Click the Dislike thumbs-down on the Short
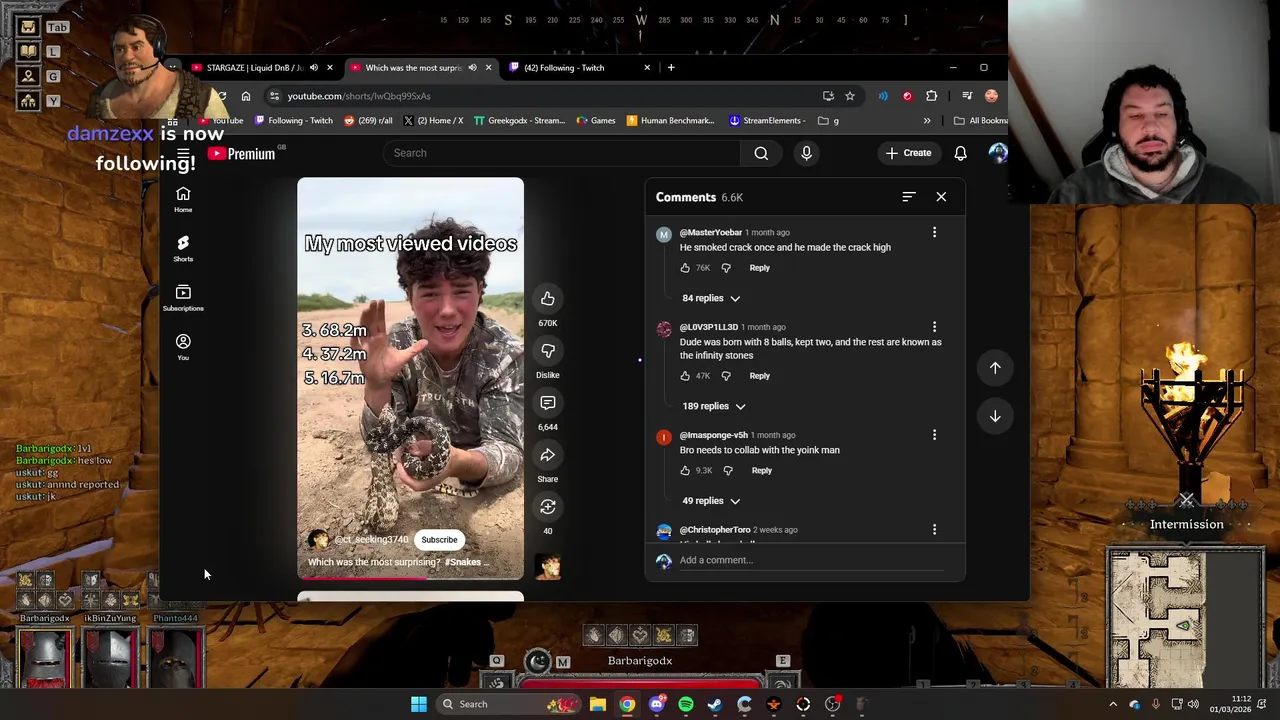 (x=548, y=351)
